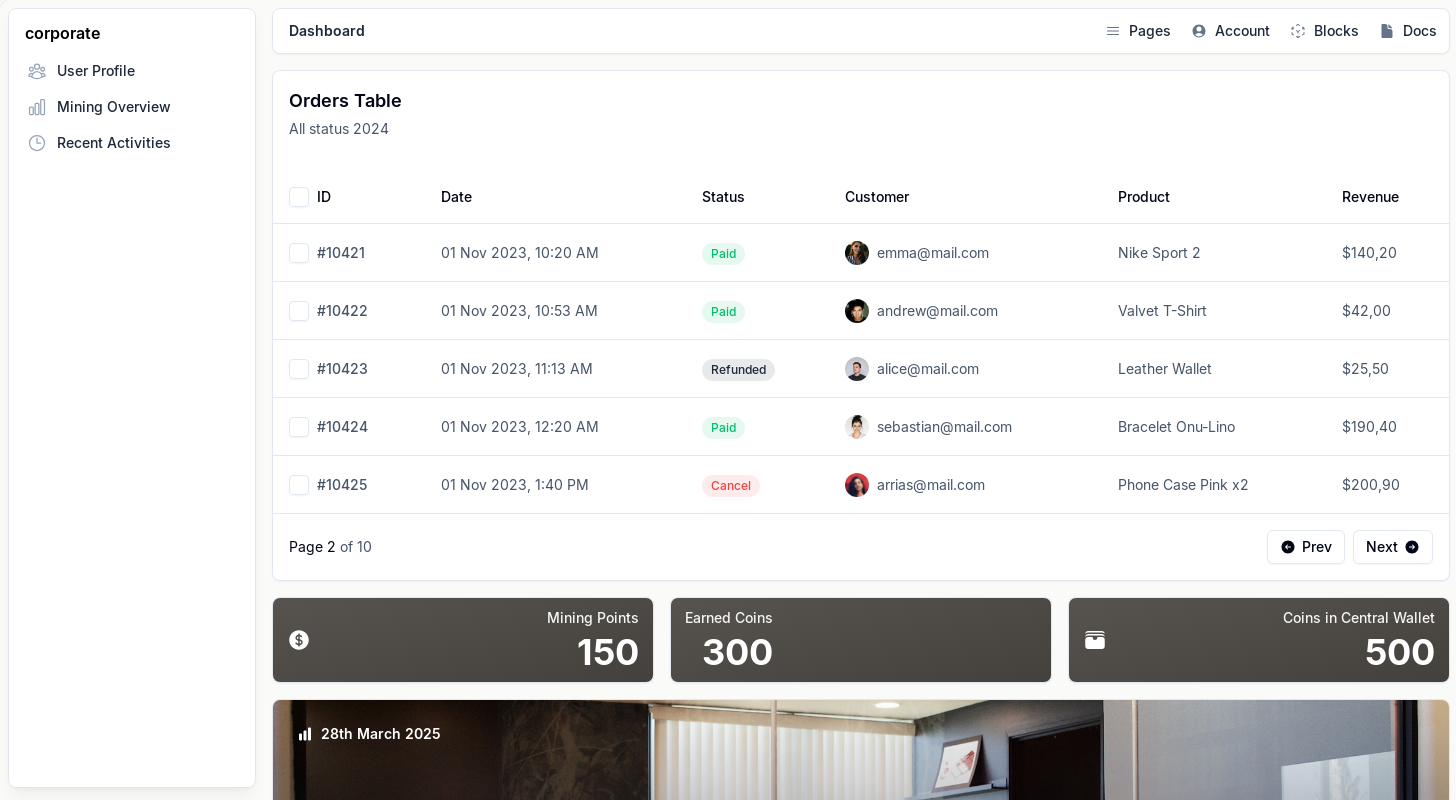Image resolution: width=1456 pixels, height=800 pixels.
Task: Open Docs in the top navigation
Action: click(1408, 31)
